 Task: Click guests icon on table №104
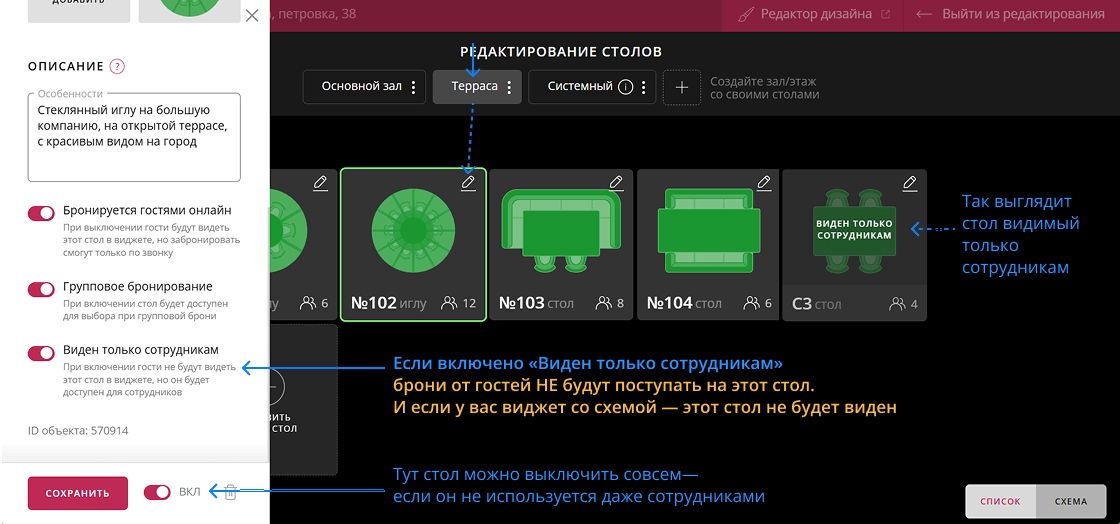tap(751, 303)
